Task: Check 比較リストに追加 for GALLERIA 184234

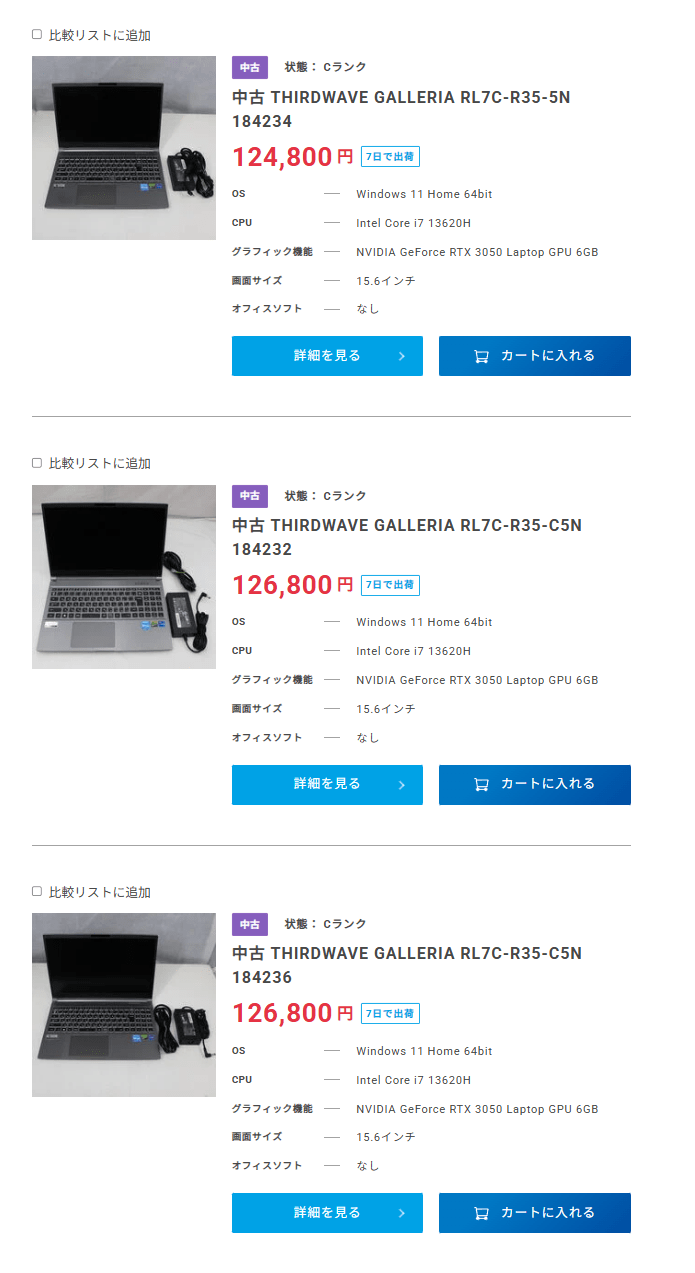Action: click(x=37, y=34)
